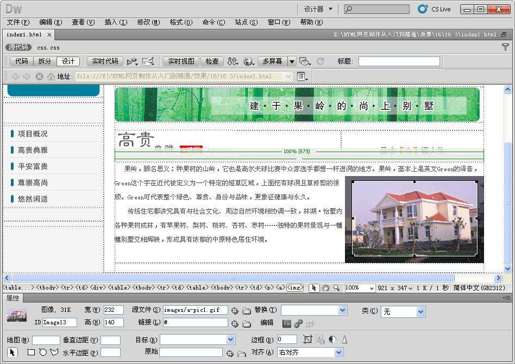Select the polygon hotspot tool
This screenshot has height=364, width=515.
click(x=54, y=352)
